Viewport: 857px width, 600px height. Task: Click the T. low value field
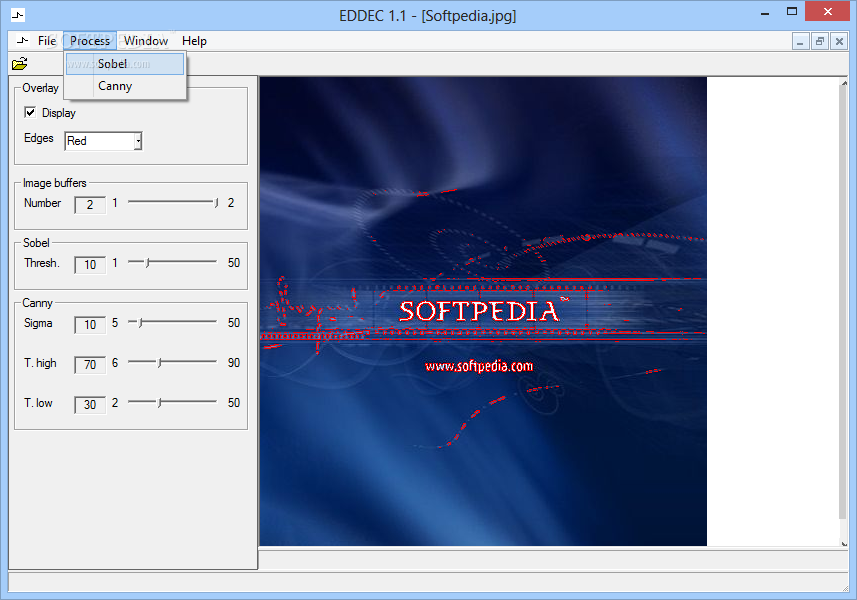tap(90, 404)
